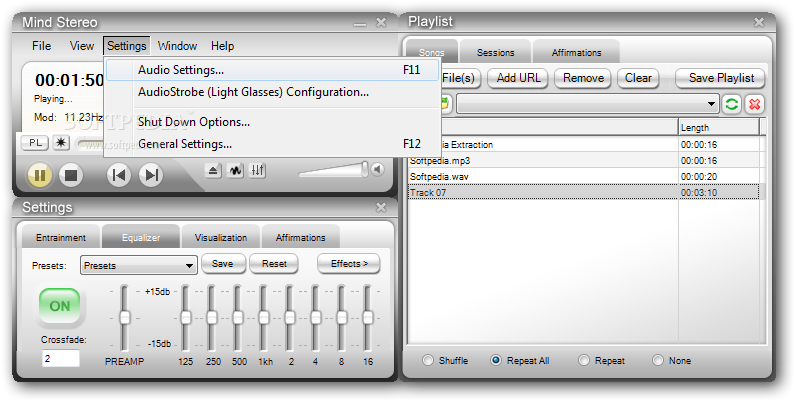Image resolution: width=796 pixels, height=402 pixels.
Task: Select Softpedia.mp3 in the playlist
Action: pyautogui.click(x=584, y=161)
